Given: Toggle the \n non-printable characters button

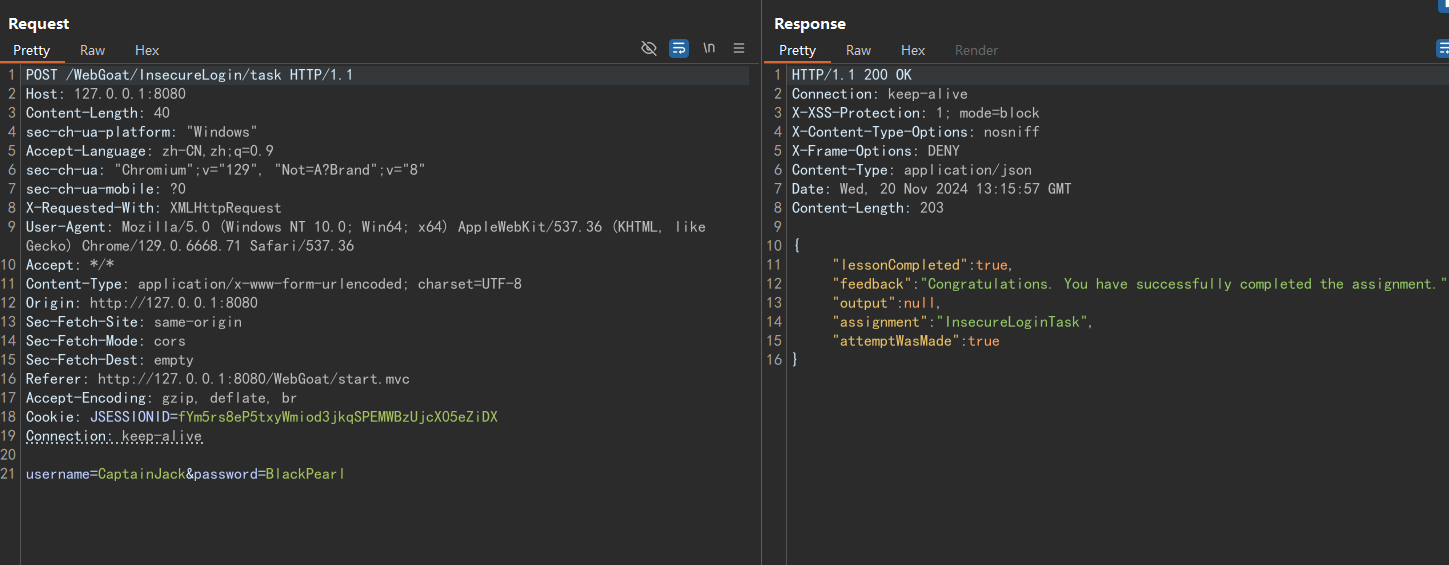Looking at the screenshot, I should (x=709, y=48).
